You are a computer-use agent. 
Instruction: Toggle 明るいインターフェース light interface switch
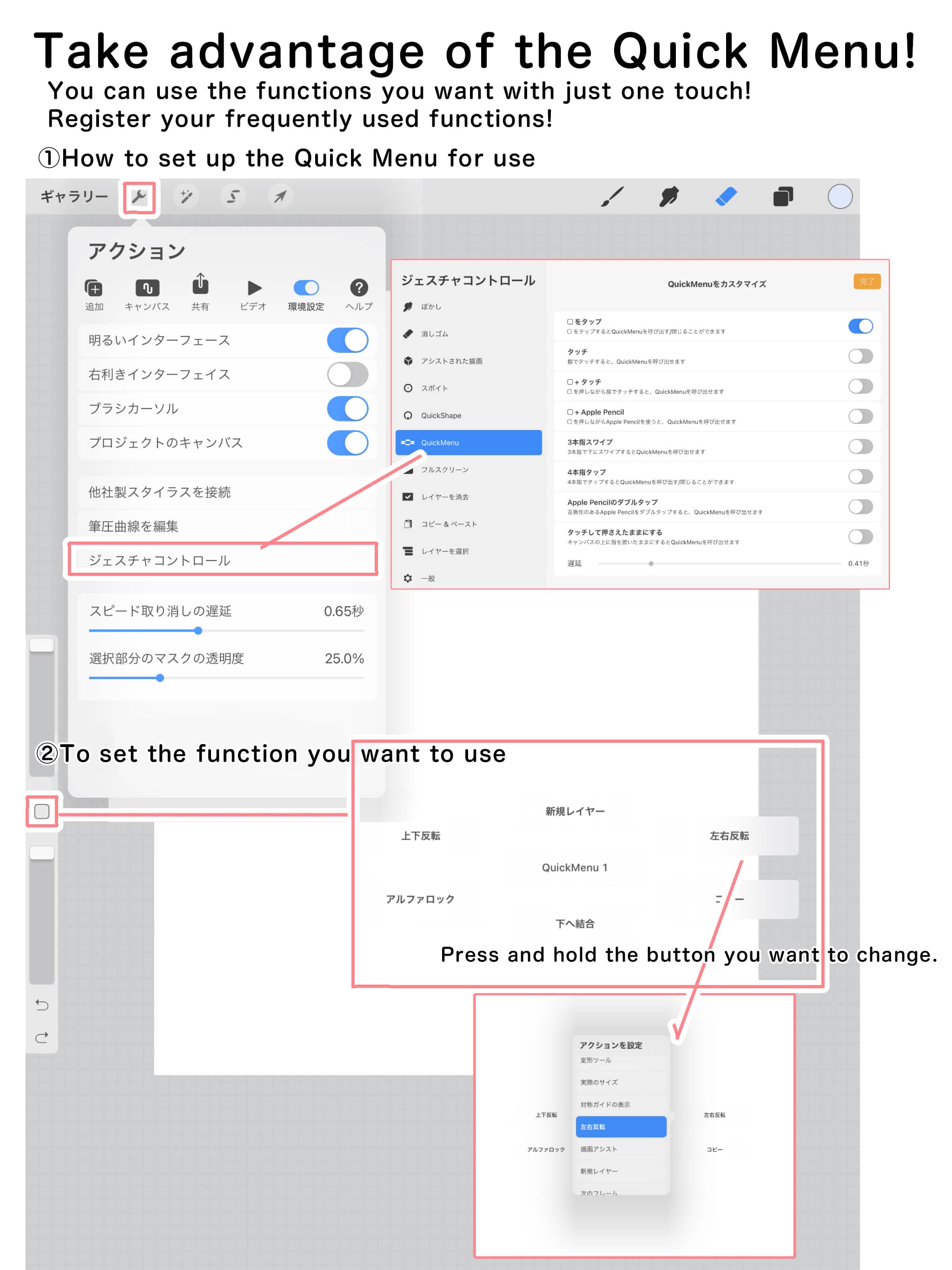pos(347,340)
